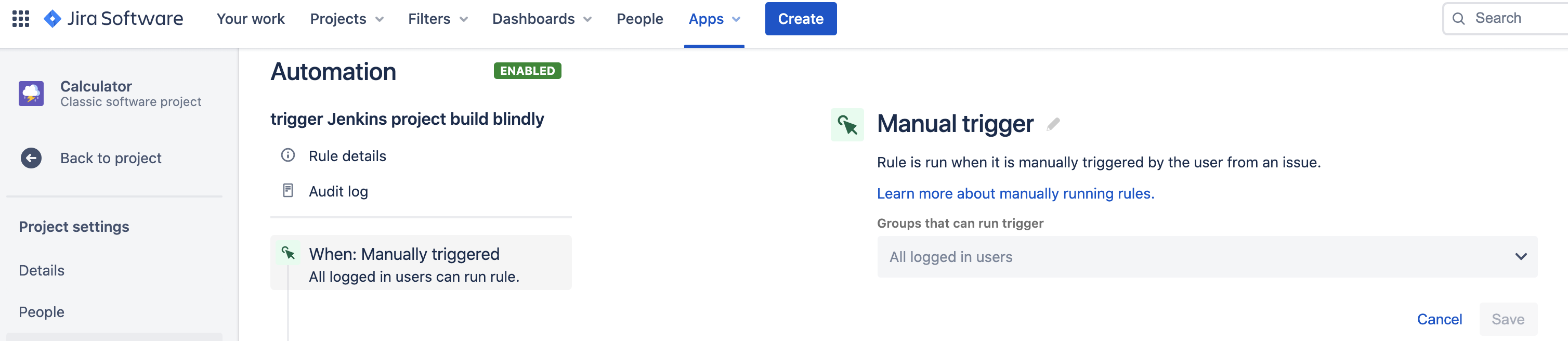Image resolution: width=1568 pixels, height=341 pixels.
Task: Click the Rule details info icon
Action: [288, 155]
